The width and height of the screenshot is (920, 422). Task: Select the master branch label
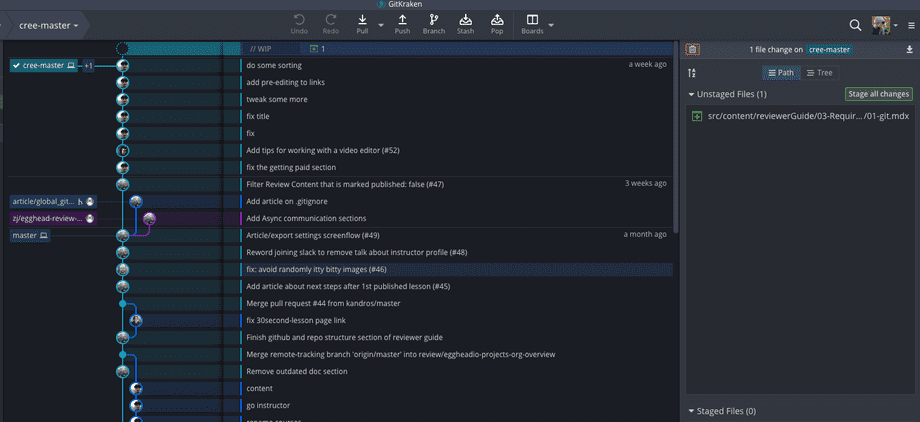pyautogui.click(x=30, y=235)
